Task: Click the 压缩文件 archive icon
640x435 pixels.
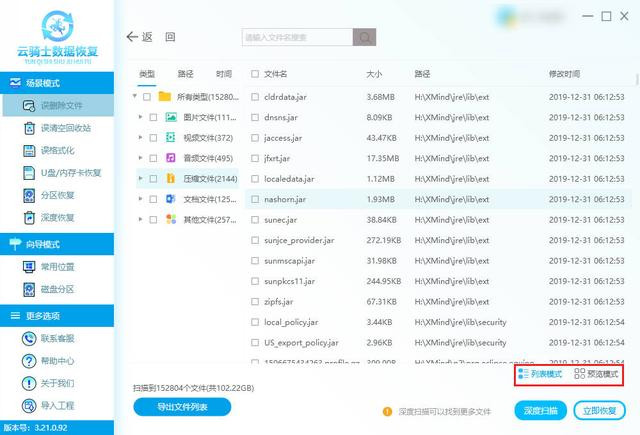Action: (171, 178)
